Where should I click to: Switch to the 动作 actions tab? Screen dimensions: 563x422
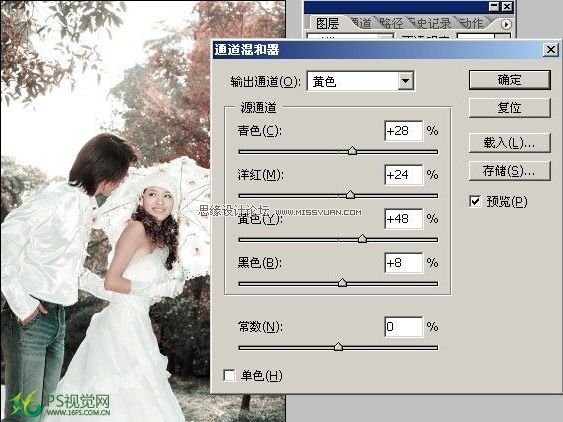pos(471,24)
